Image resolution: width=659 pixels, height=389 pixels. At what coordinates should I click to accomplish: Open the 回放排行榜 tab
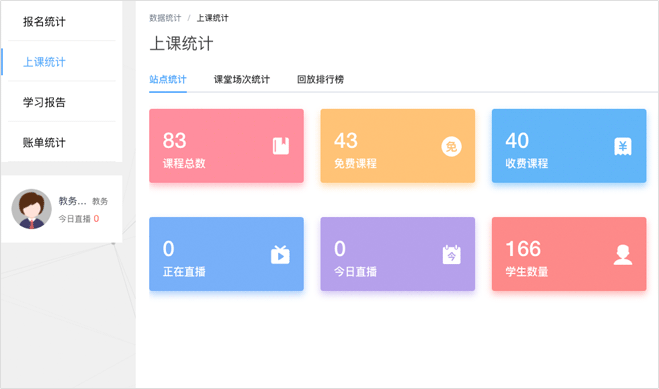point(320,79)
